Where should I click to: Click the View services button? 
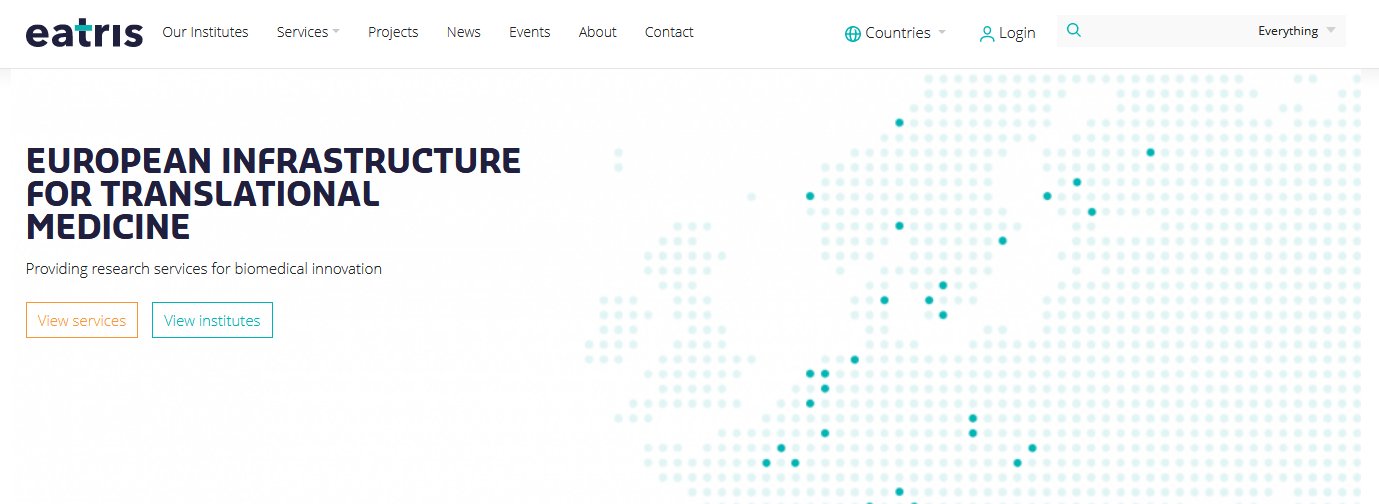[x=82, y=320]
